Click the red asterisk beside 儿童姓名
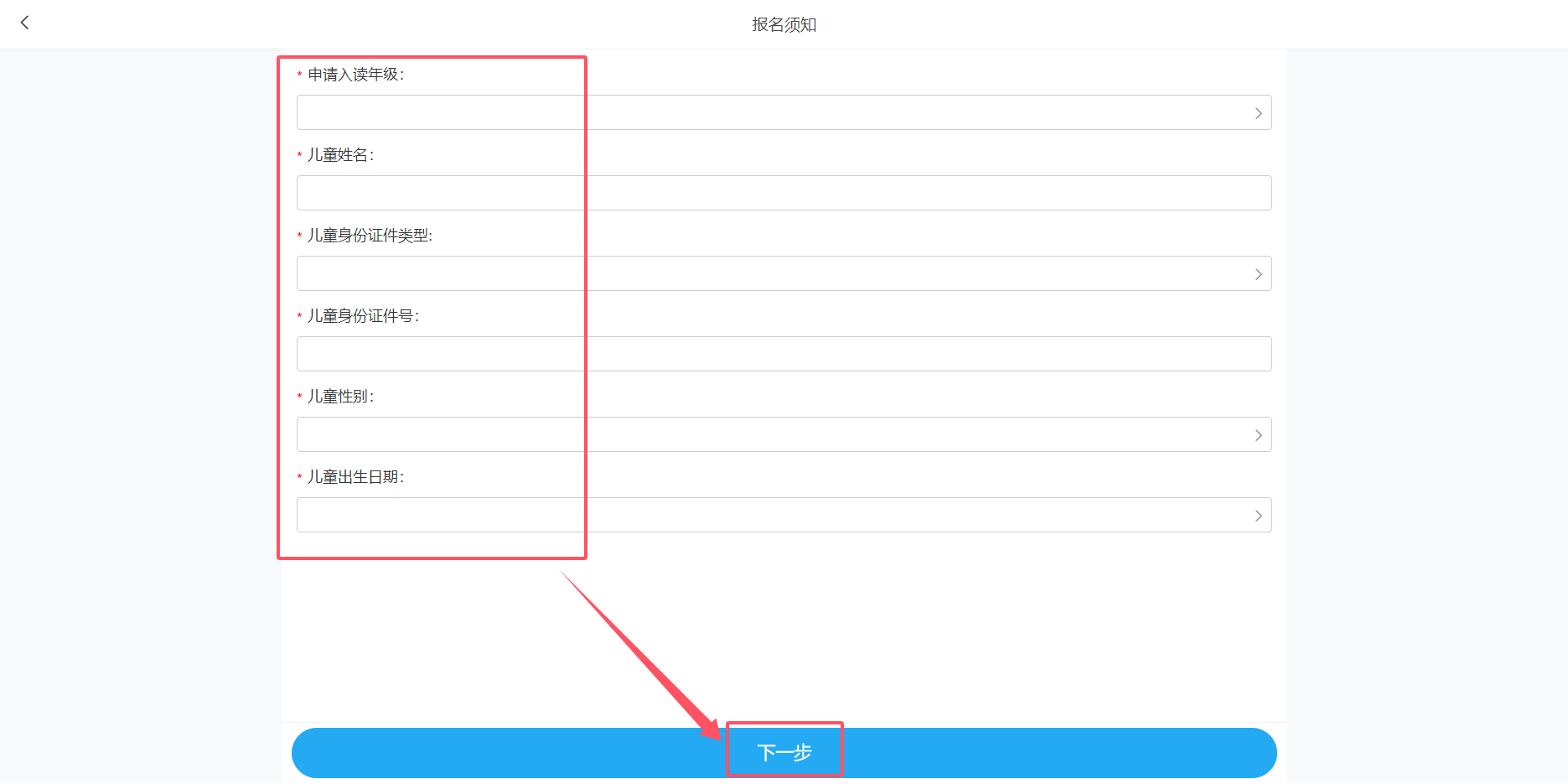Image resolution: width=1568 pixels, height=784 pixels. click(299, 155)
